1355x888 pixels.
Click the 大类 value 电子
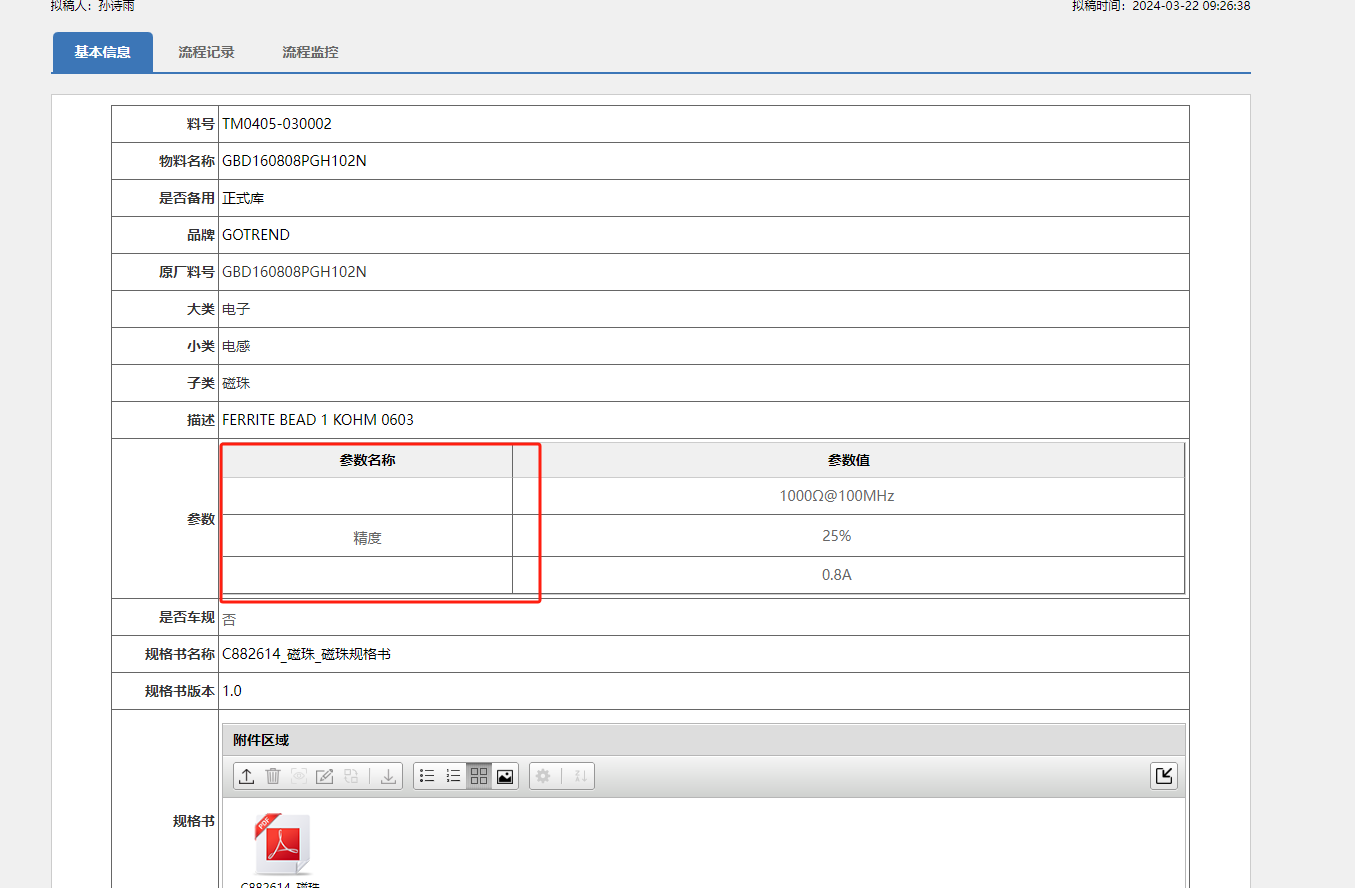pyautogui.click(x=236, y=309)
